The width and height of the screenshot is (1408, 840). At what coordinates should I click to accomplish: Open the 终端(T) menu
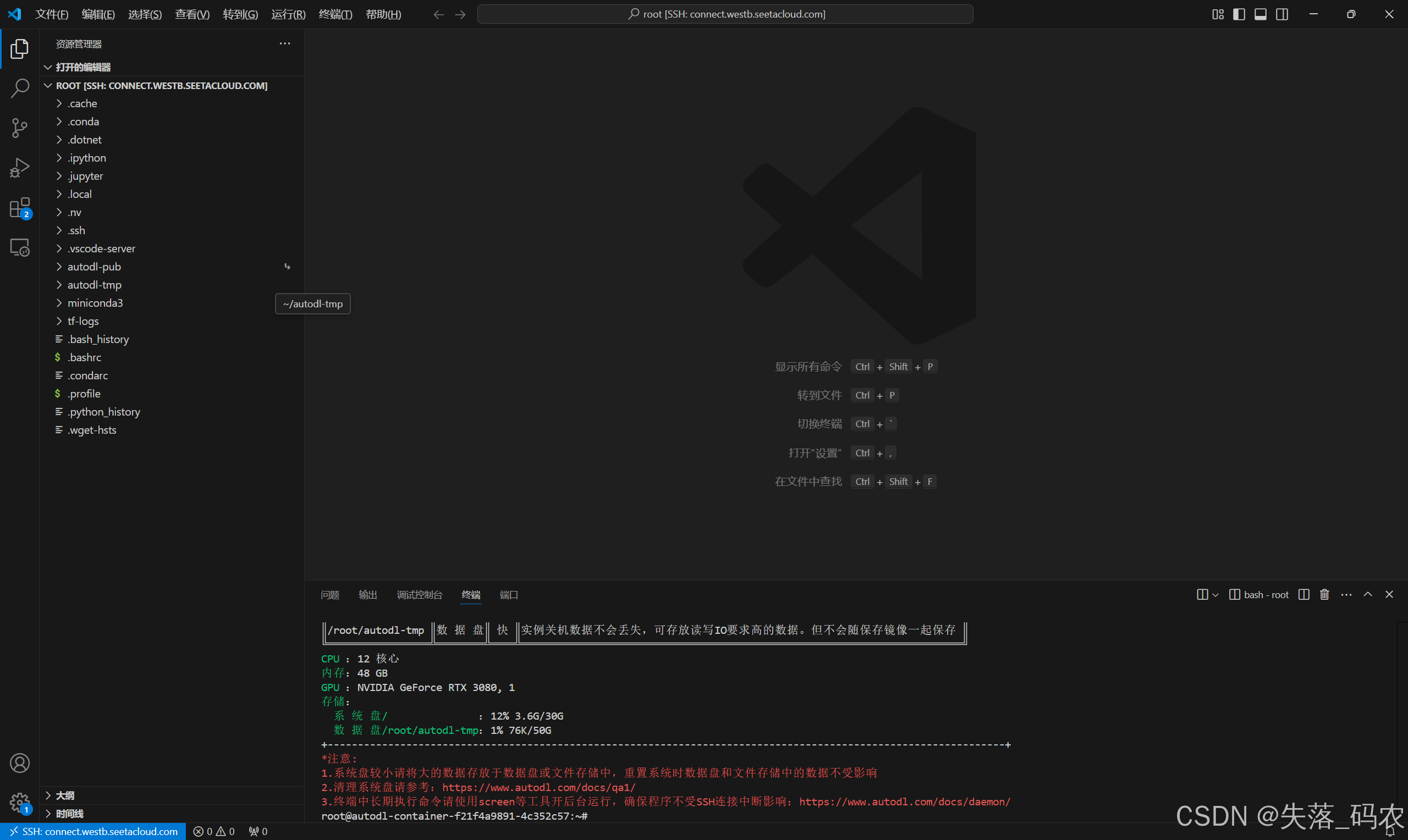pos(335,14)
